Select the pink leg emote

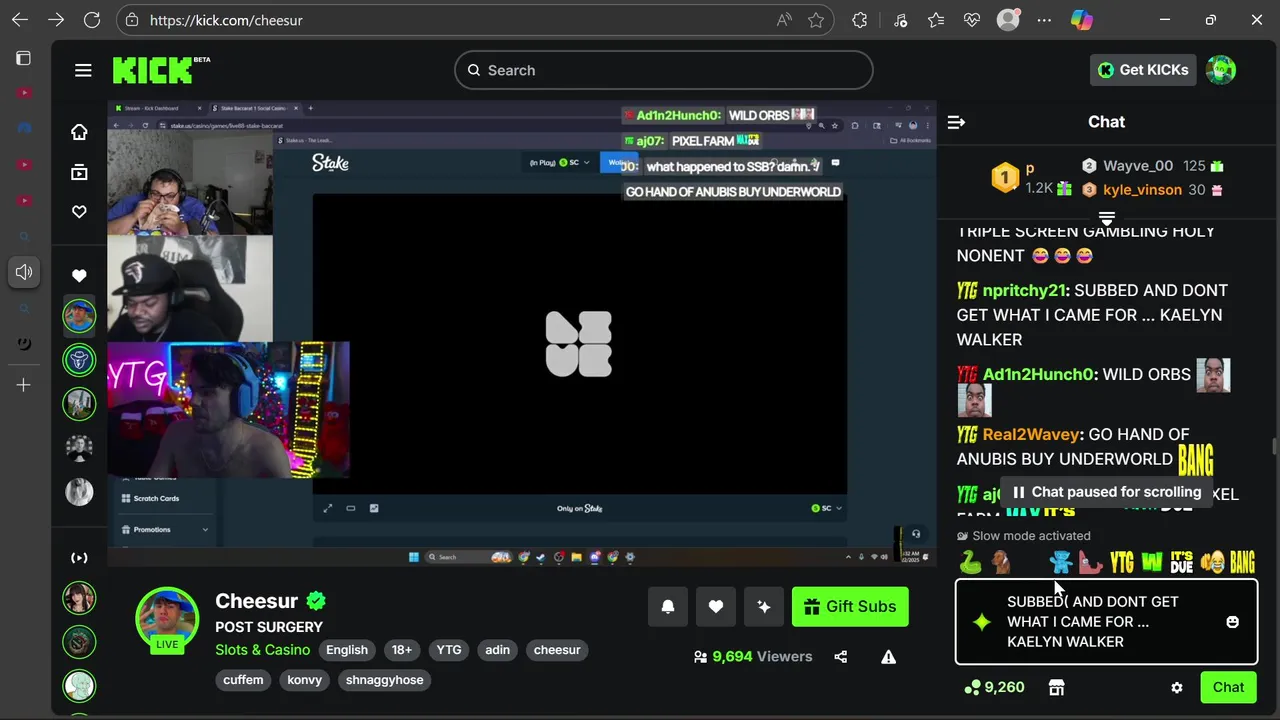point(1091,563)
